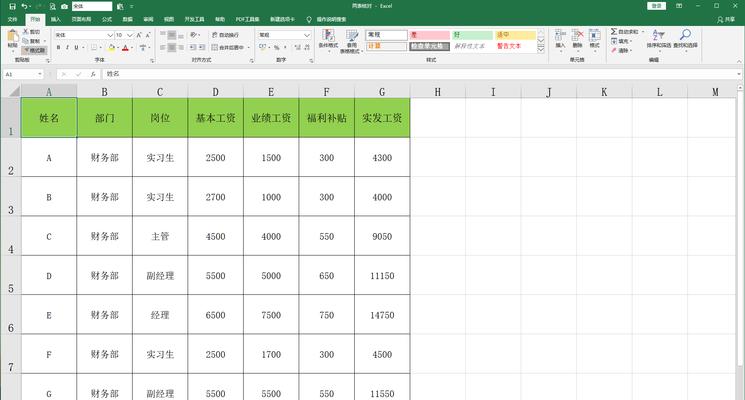The height and width of the screenshot is (400, 745).
Task: Click the Sign in (登录) button
Action: [657, 6]
